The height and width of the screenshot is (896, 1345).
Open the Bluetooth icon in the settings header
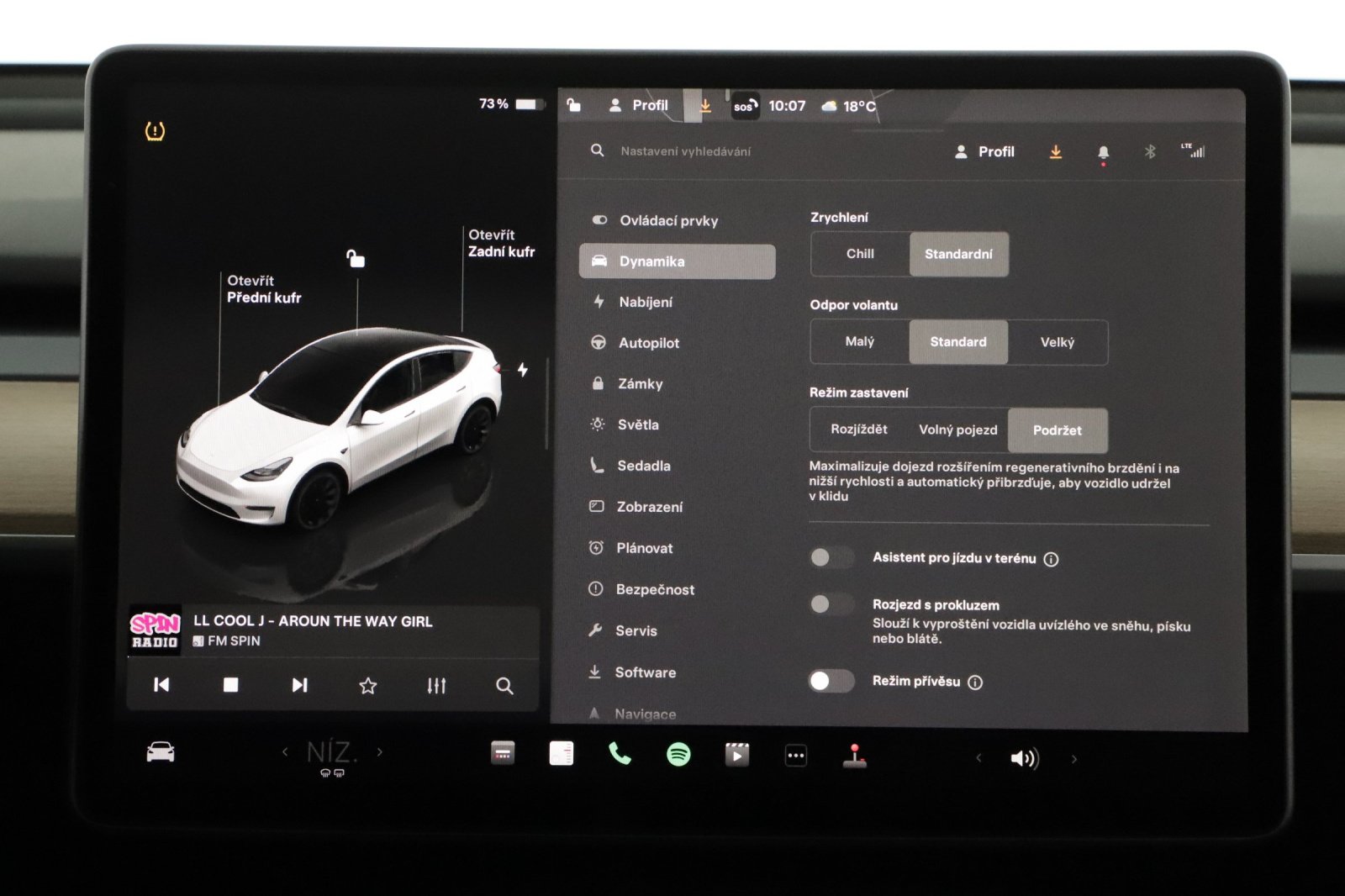click(x=1150, y=152)
